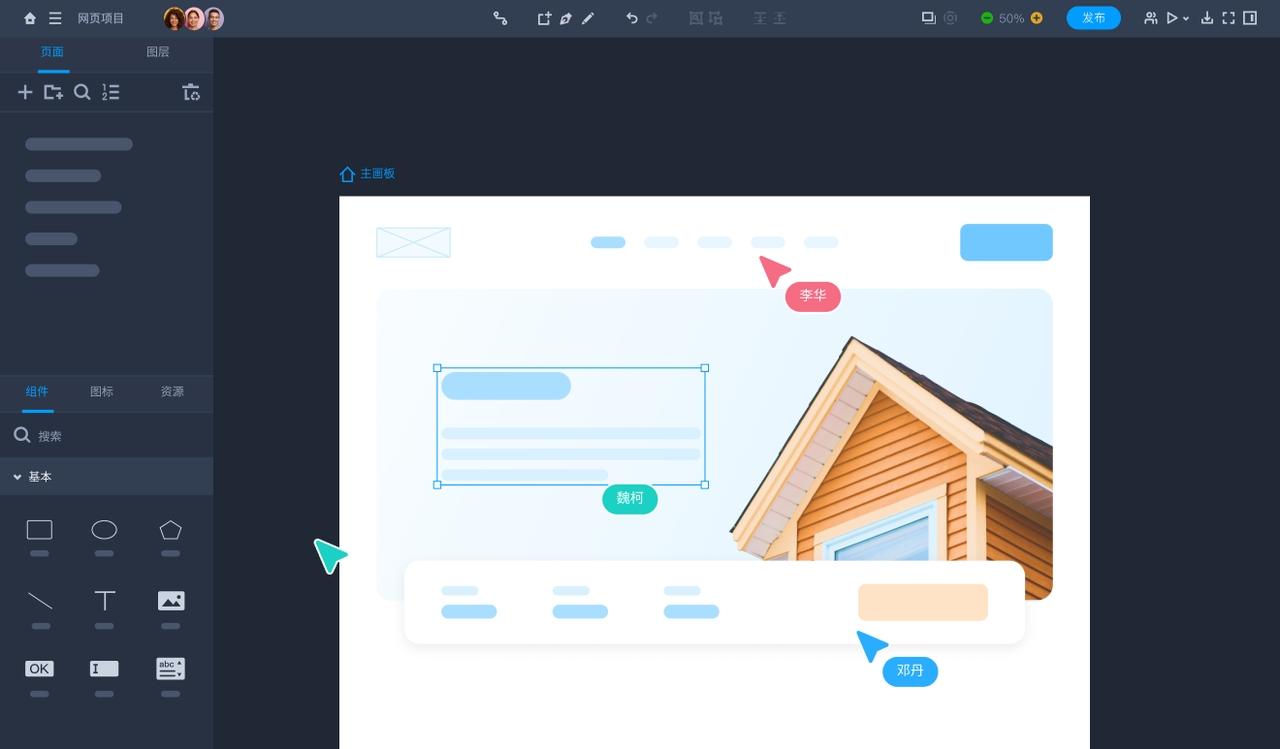
Task: Add a new page with plus icon
Action: pyautogui.click(x=25, y=92)
